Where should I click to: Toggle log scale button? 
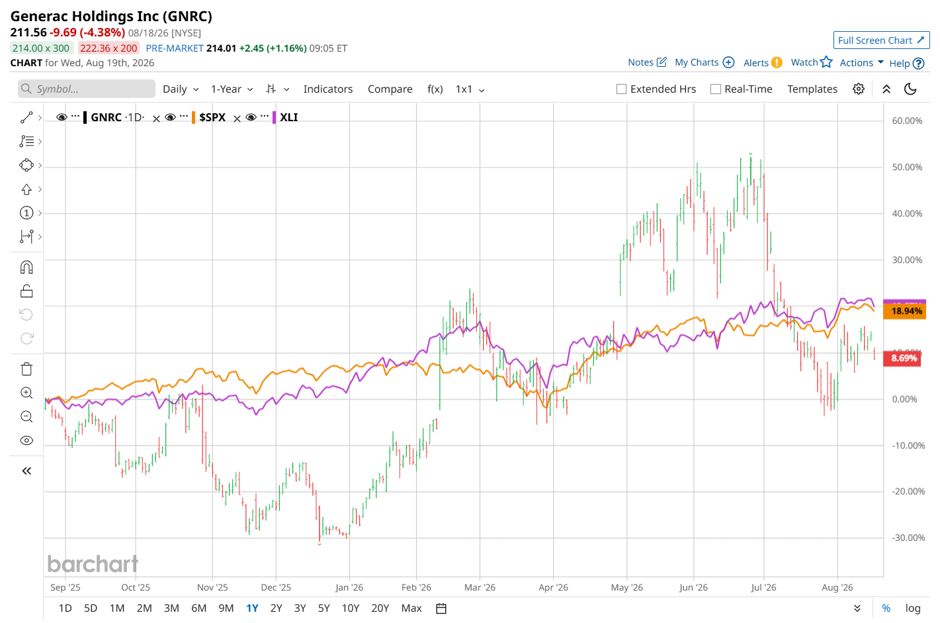pyautogui.click(x=912, y=609)
